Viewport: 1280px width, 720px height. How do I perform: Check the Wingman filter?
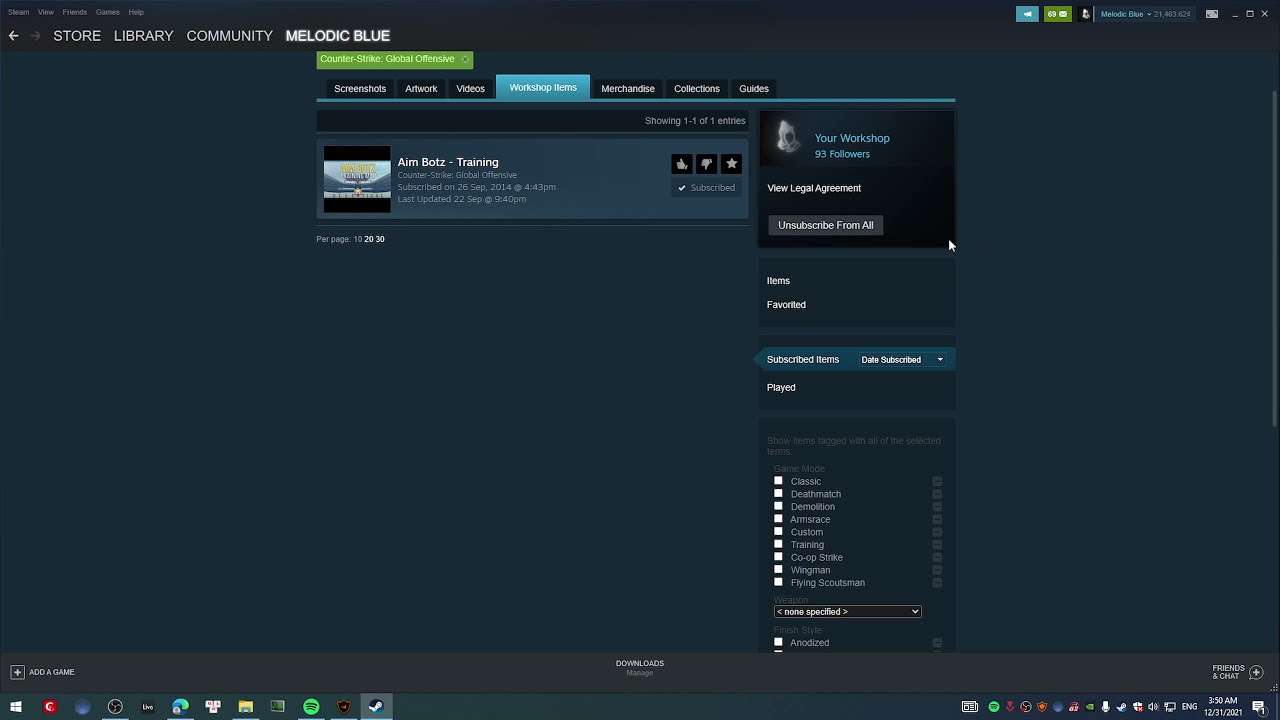tap(778, 570)
